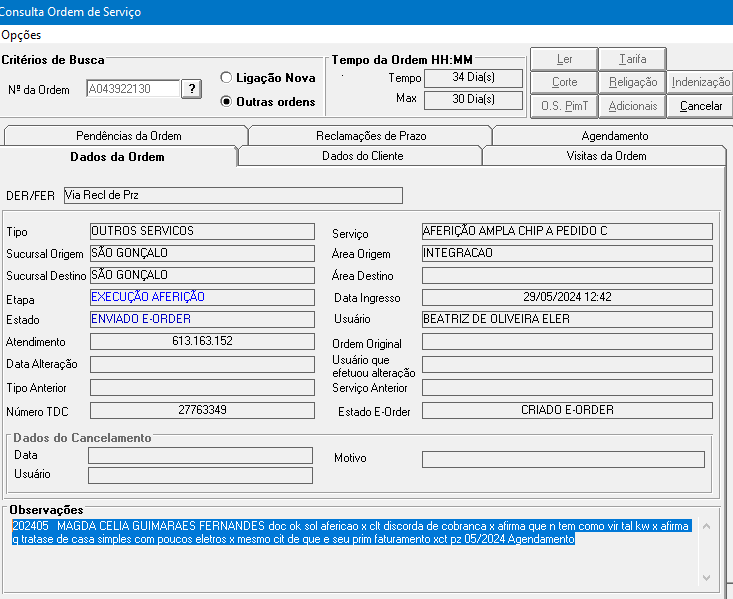This screenshot has height=599, width=733.
Task: Click the Observações scroll down arrow
Action: point(706,578)
